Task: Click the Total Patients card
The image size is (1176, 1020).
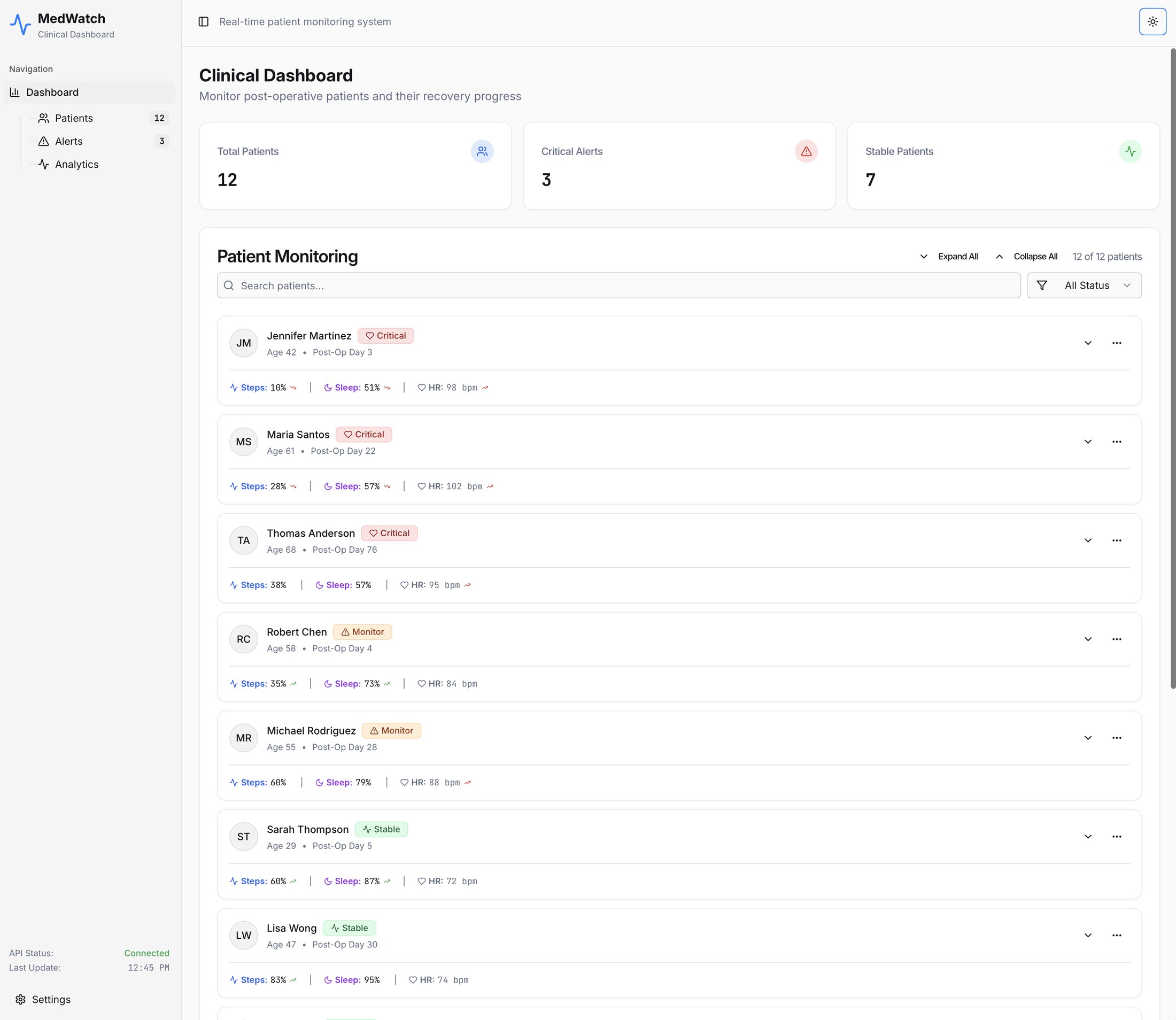Action: tap(355, 166)
